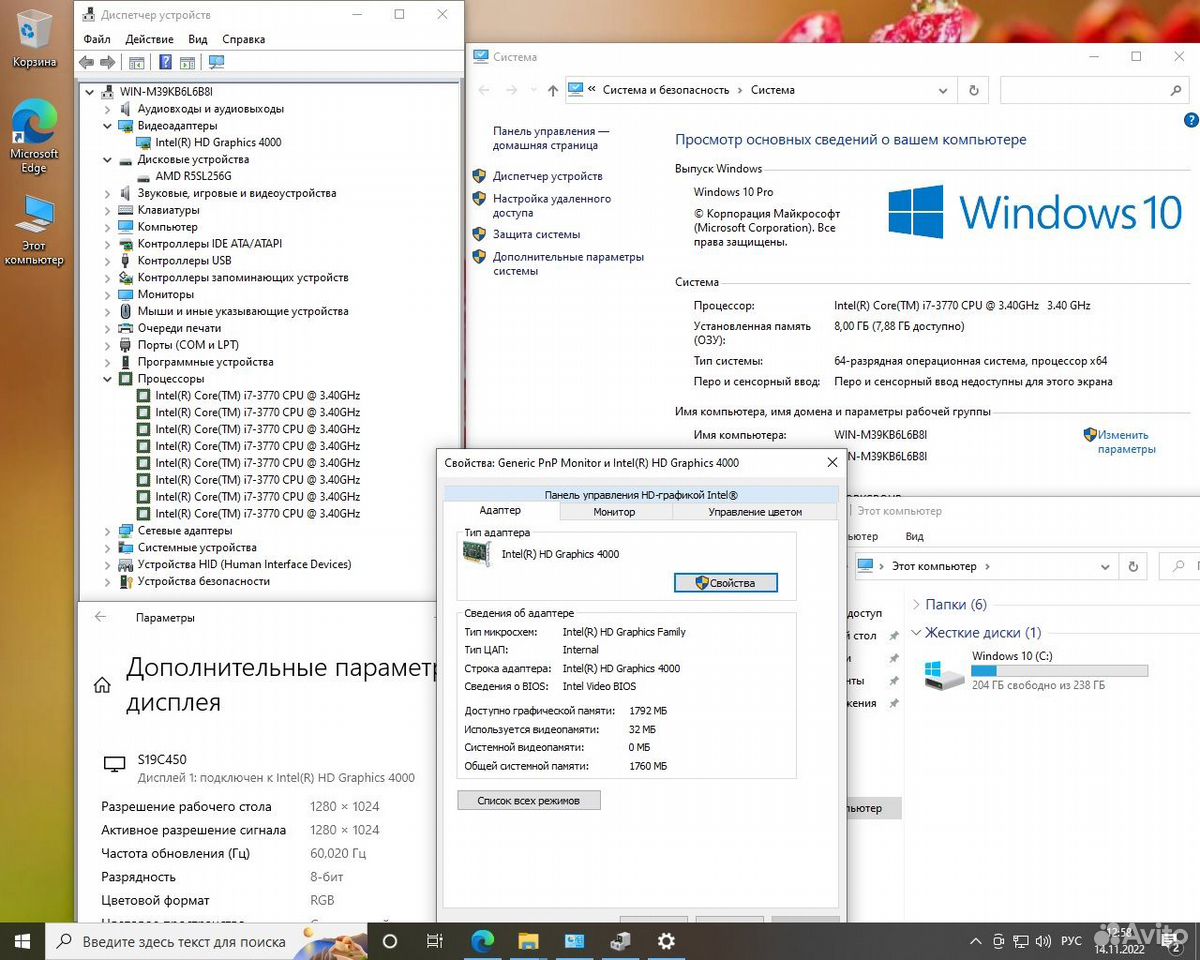Open Edge from the taskbar
Viewport: 1200px width, 960px height.
pyautogui.click(x=483, y=941)
